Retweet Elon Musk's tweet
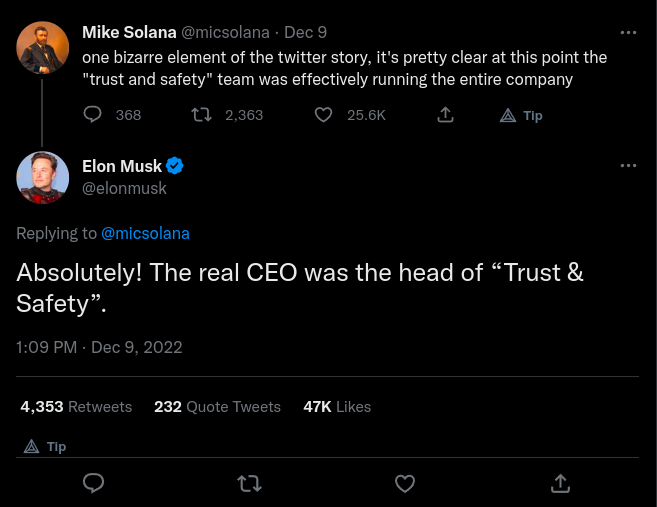The image size is (657, 507). (250, 483)
